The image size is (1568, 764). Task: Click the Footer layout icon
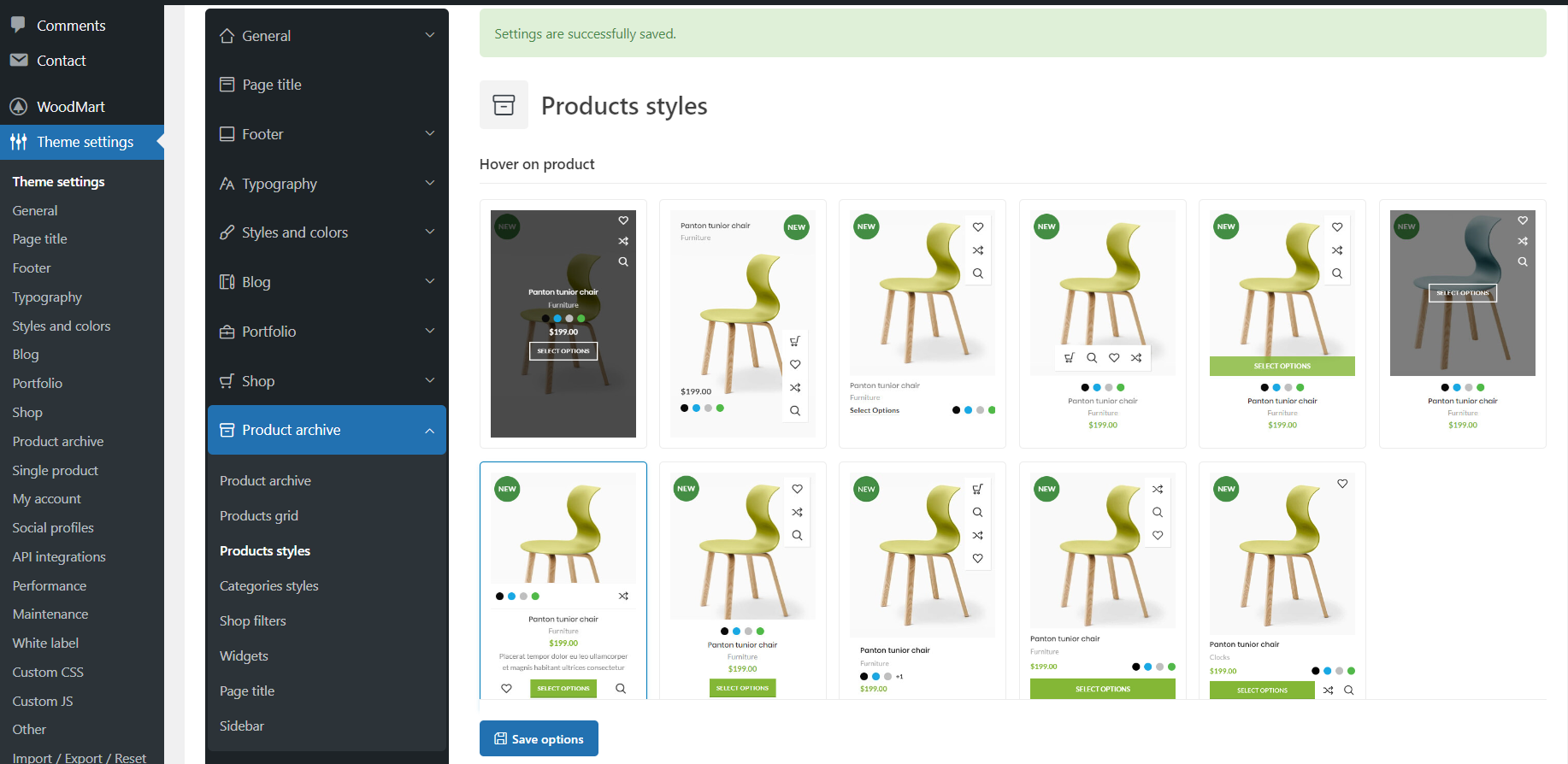point(227,134)
